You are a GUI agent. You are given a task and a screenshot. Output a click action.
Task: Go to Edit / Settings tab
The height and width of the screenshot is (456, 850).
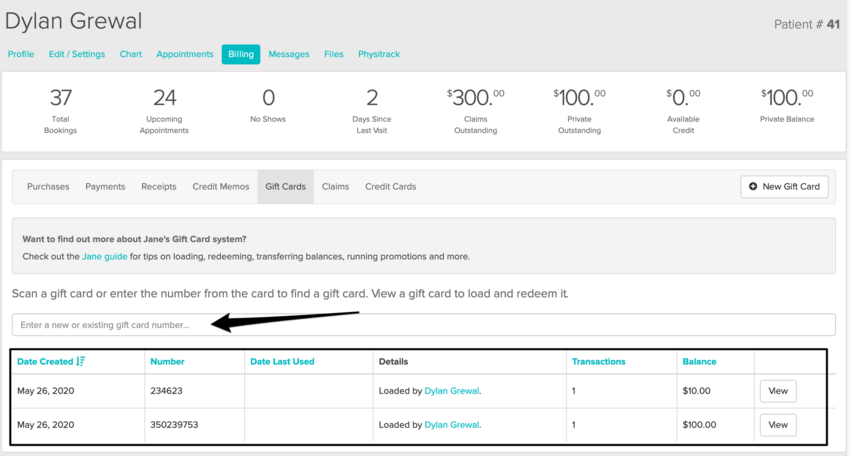77,54
